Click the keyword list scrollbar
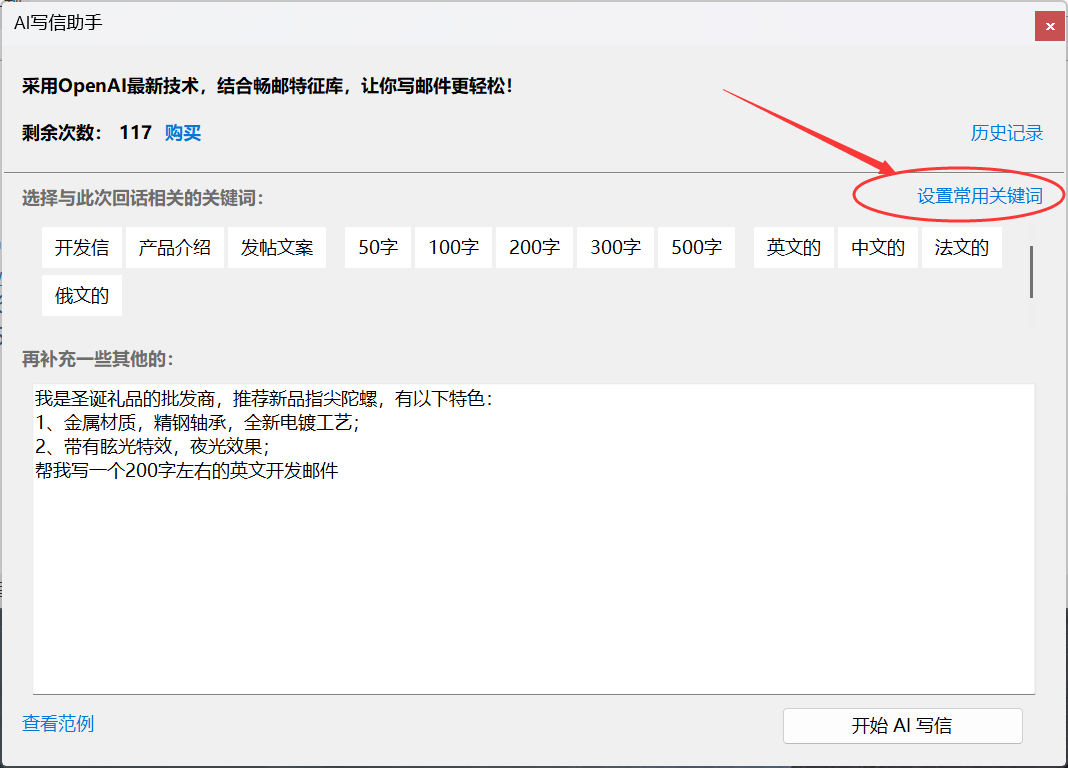1068x768 pixels. click(x=1031, y=272)
